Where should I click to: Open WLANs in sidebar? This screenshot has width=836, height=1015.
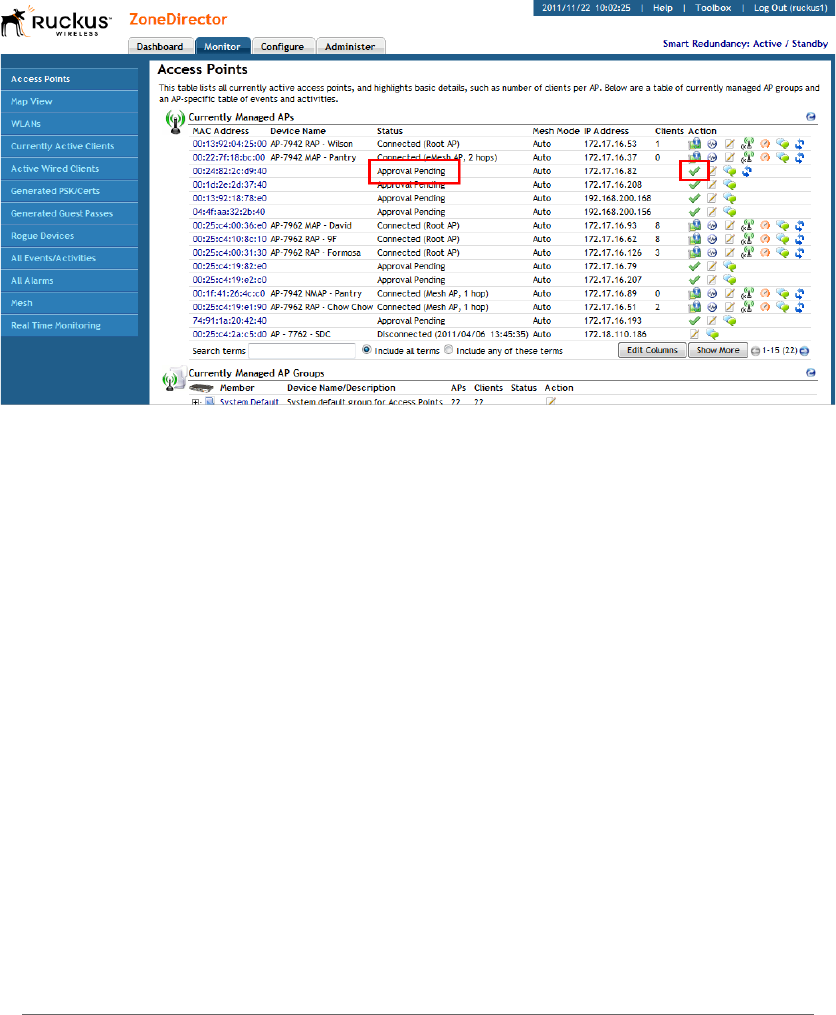click(x=69, y=124)
